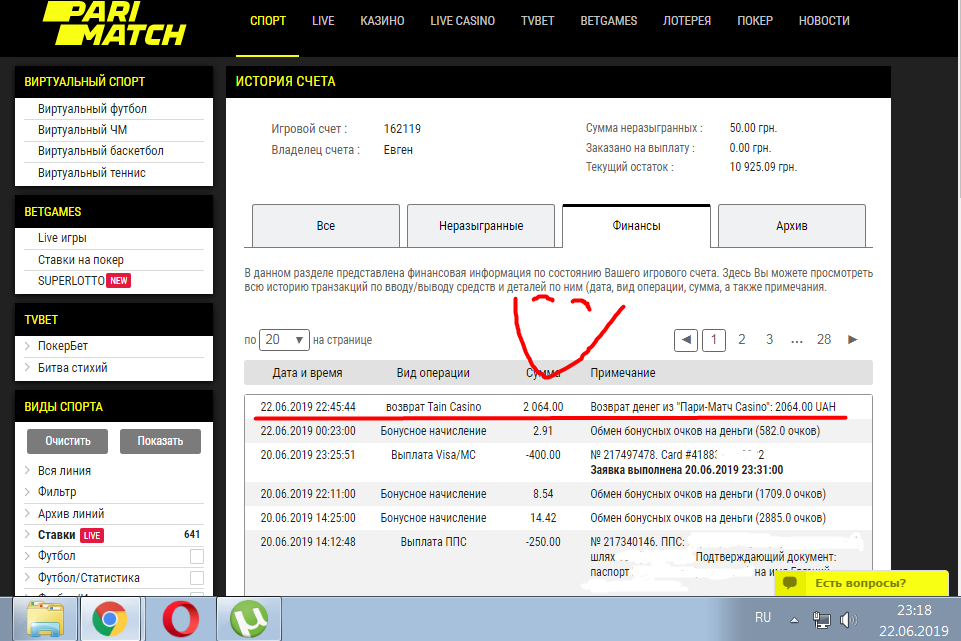
Task: Open the КАЗИНО menu item
Action: 382,21
